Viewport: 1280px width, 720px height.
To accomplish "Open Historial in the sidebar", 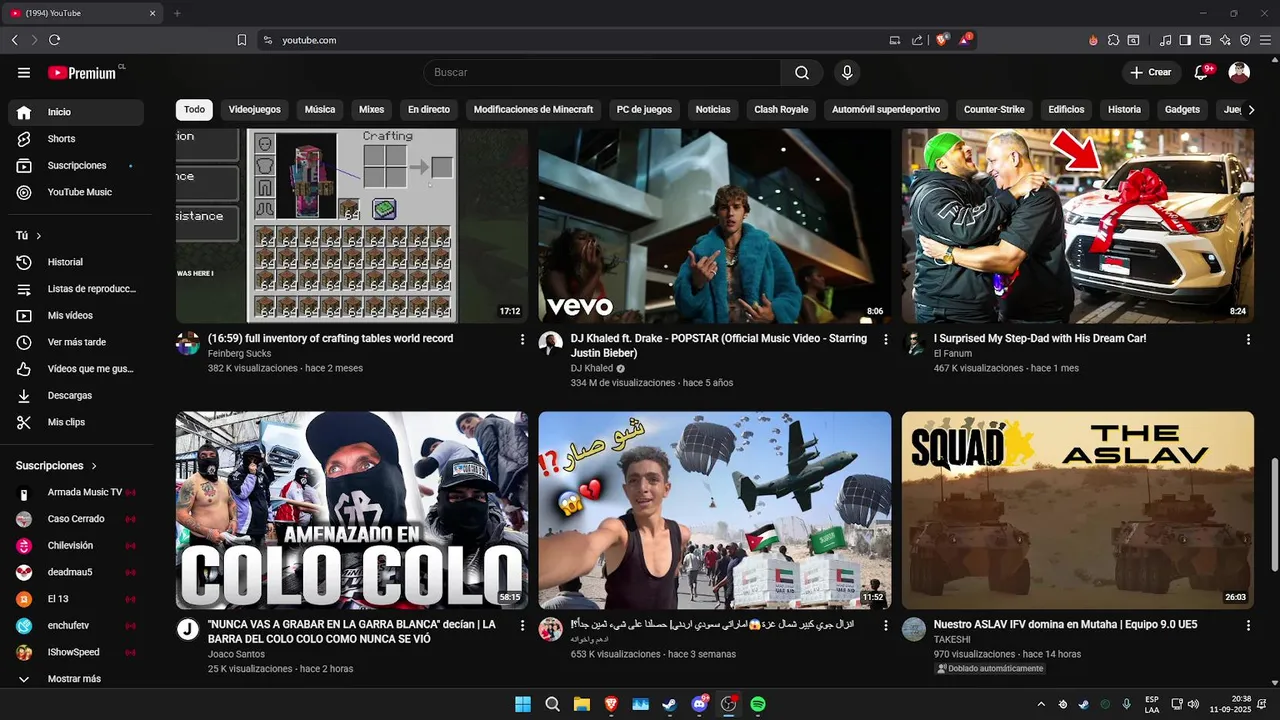I will click(x=76, y=262).
